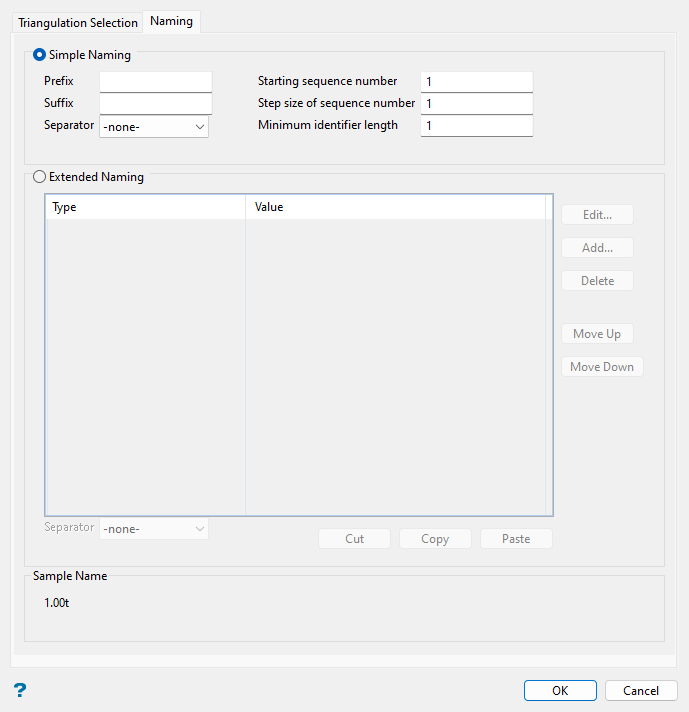Viewport: 689px width, 712px height.
Task: Open the Extended Naming Separator dropdown
Action: 154,528
